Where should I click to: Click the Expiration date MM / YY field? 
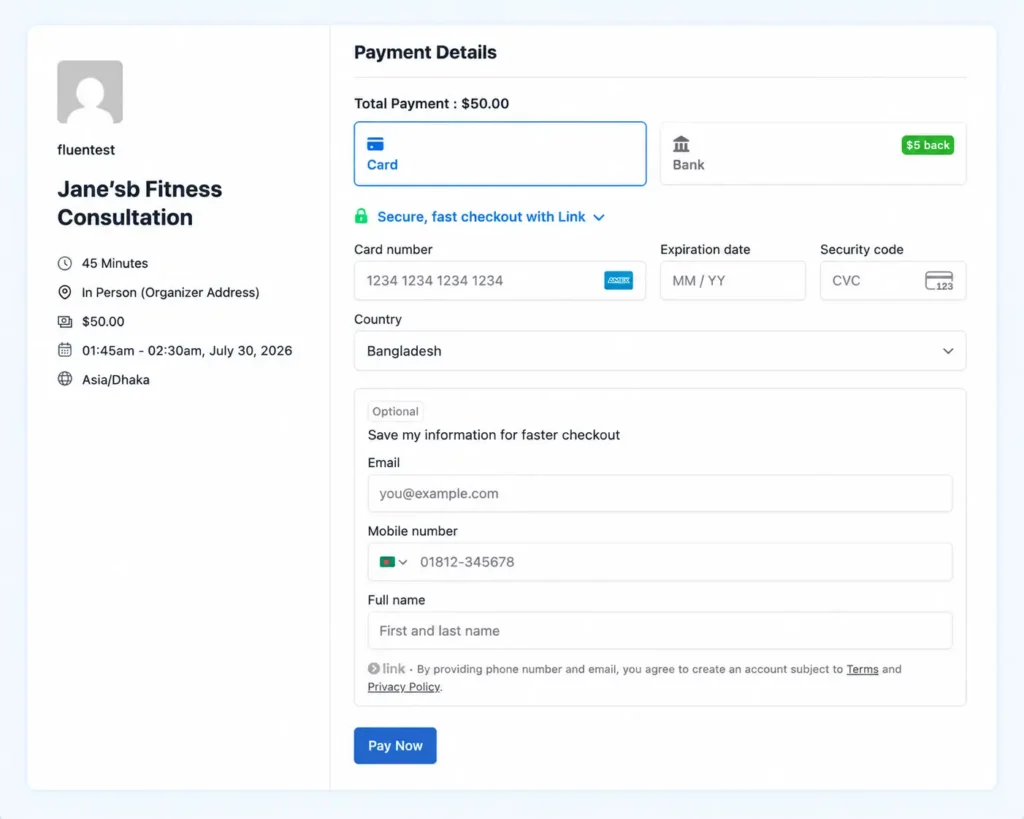click(733, 281)
